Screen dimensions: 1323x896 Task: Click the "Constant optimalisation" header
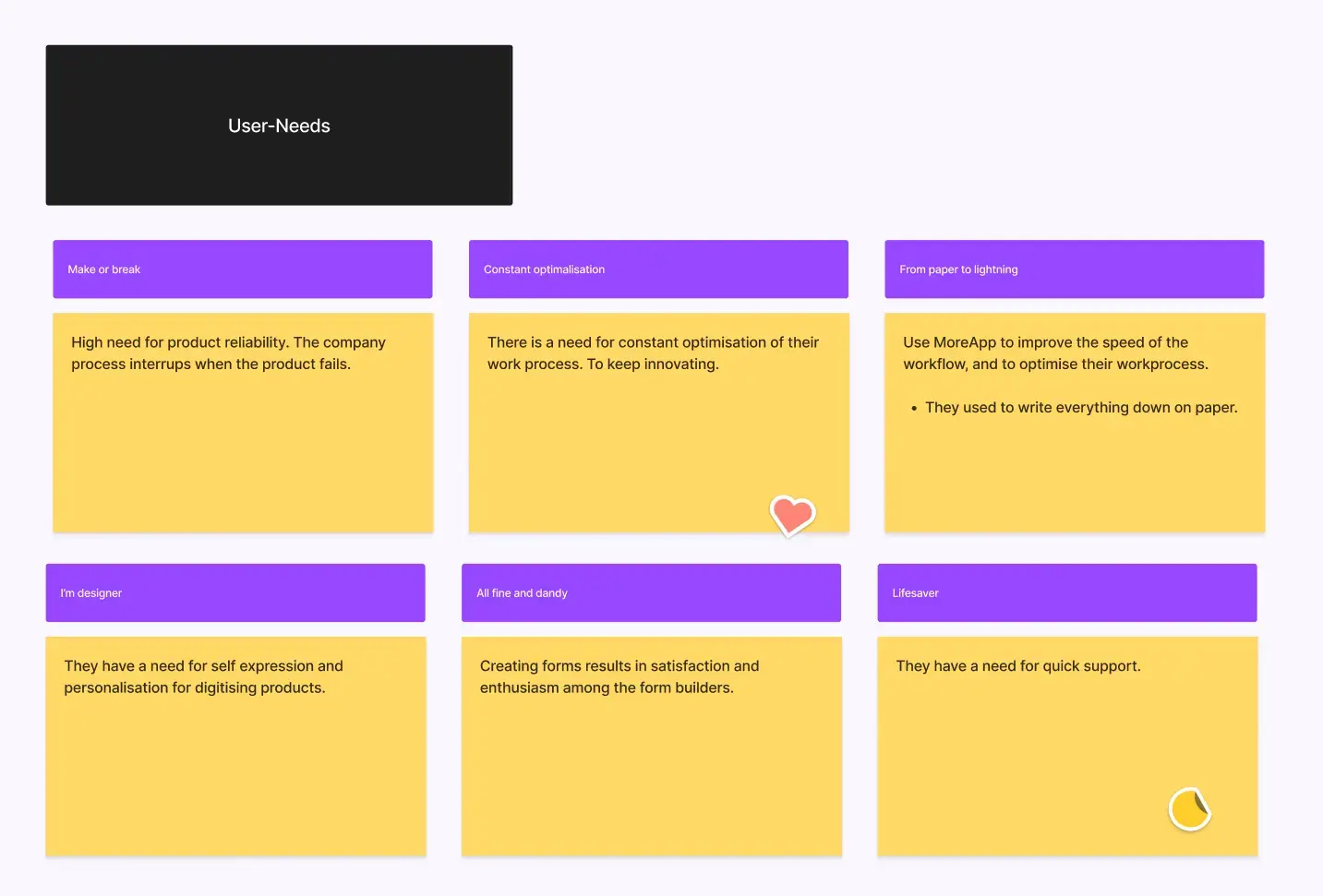point(657,269)
